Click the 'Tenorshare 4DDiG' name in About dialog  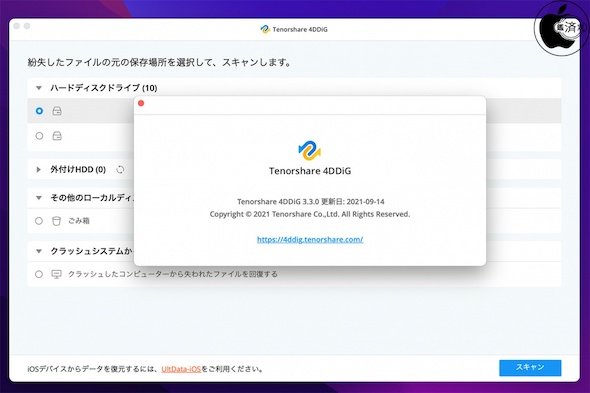pyautogui.click(x=310, y=171)
